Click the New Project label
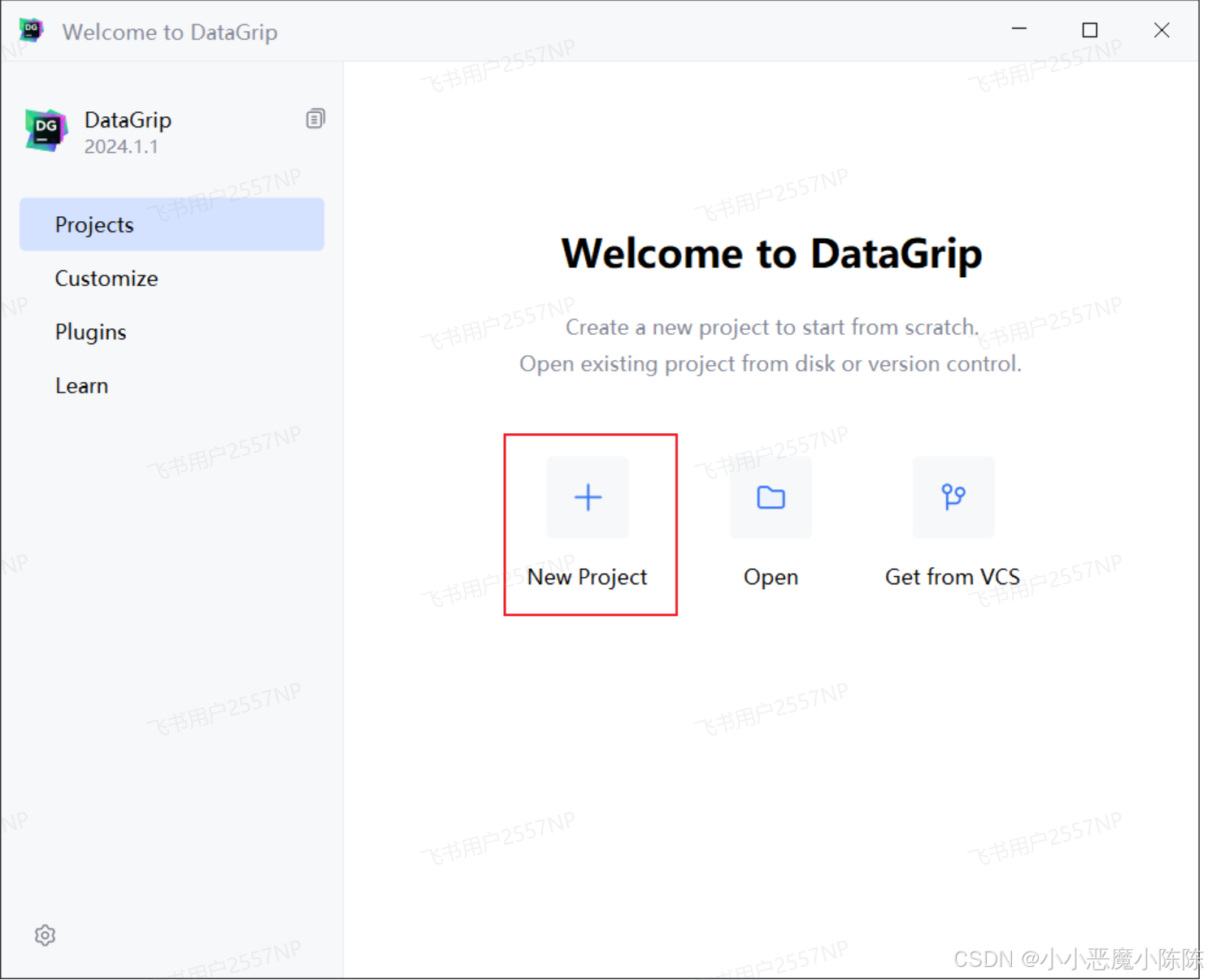Image resolution: width=1207 pixels, height=980 pixels. (587, 577)
